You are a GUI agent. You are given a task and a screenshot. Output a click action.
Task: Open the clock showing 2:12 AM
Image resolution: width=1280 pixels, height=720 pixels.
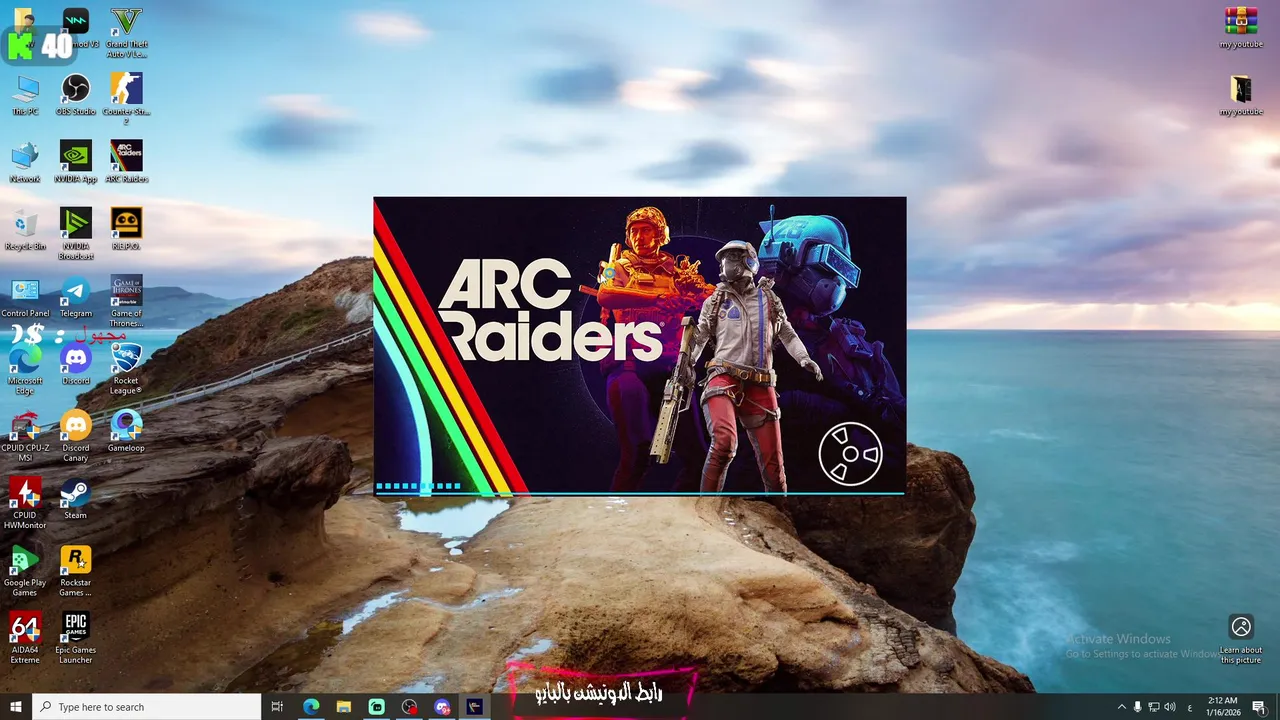(1222, 707)
